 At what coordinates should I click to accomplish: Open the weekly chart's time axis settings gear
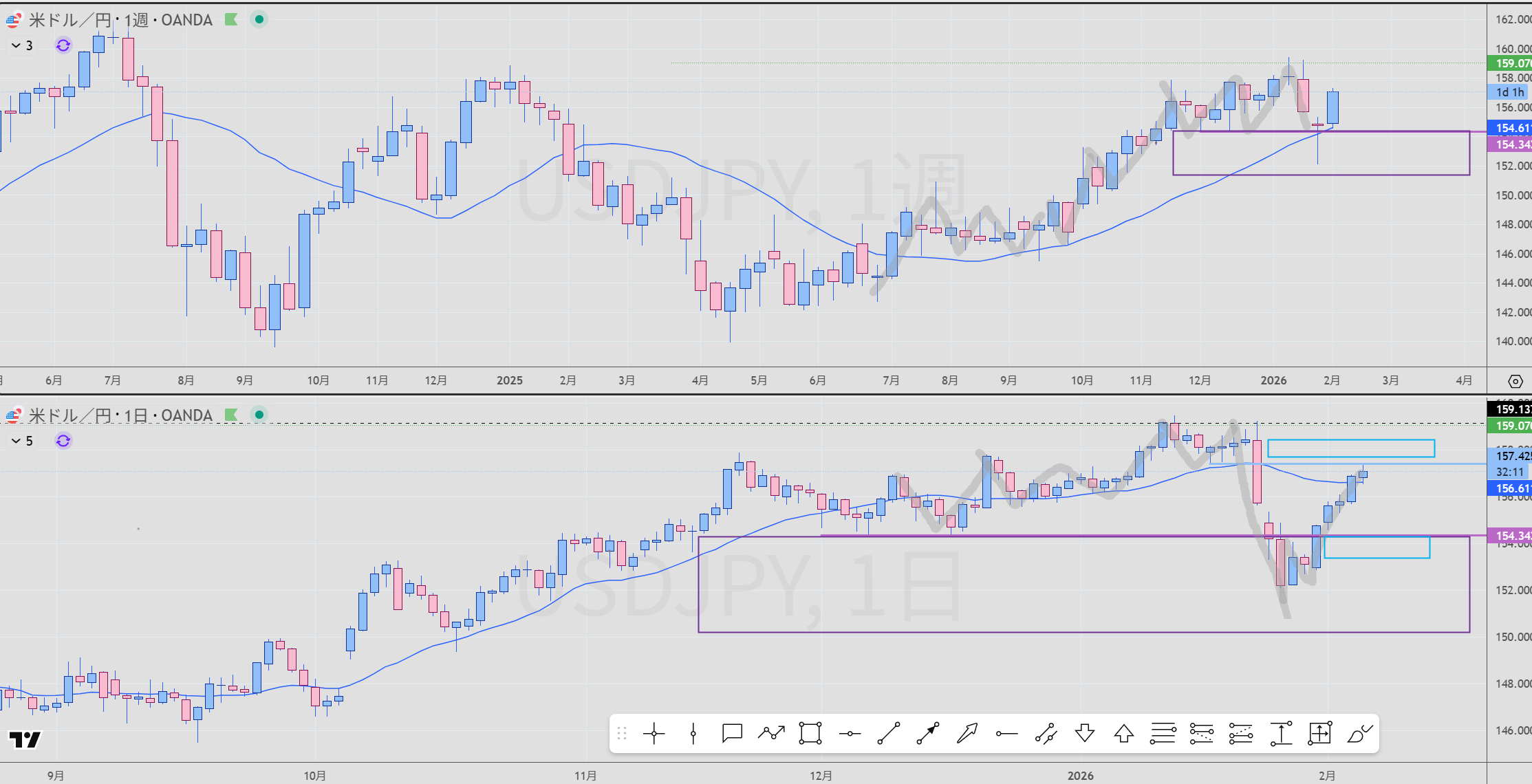[x=1515, y=381]
